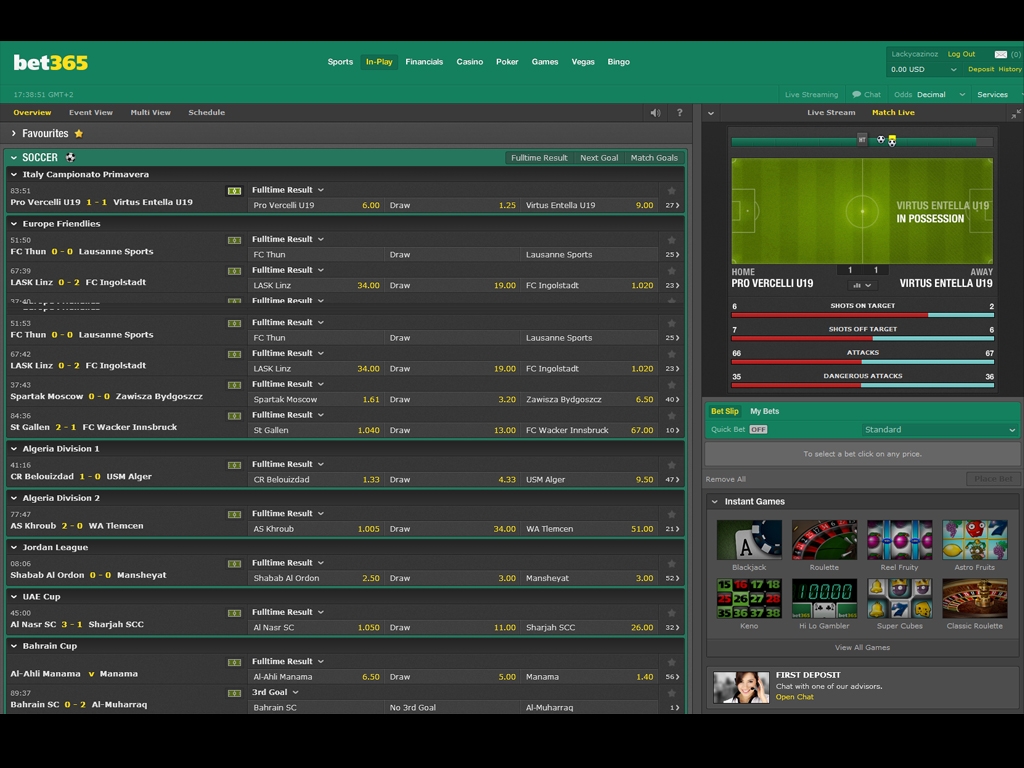The image size is (1024, 768).
Task: Click the Log Out link
Action: (x=961, y=54)
